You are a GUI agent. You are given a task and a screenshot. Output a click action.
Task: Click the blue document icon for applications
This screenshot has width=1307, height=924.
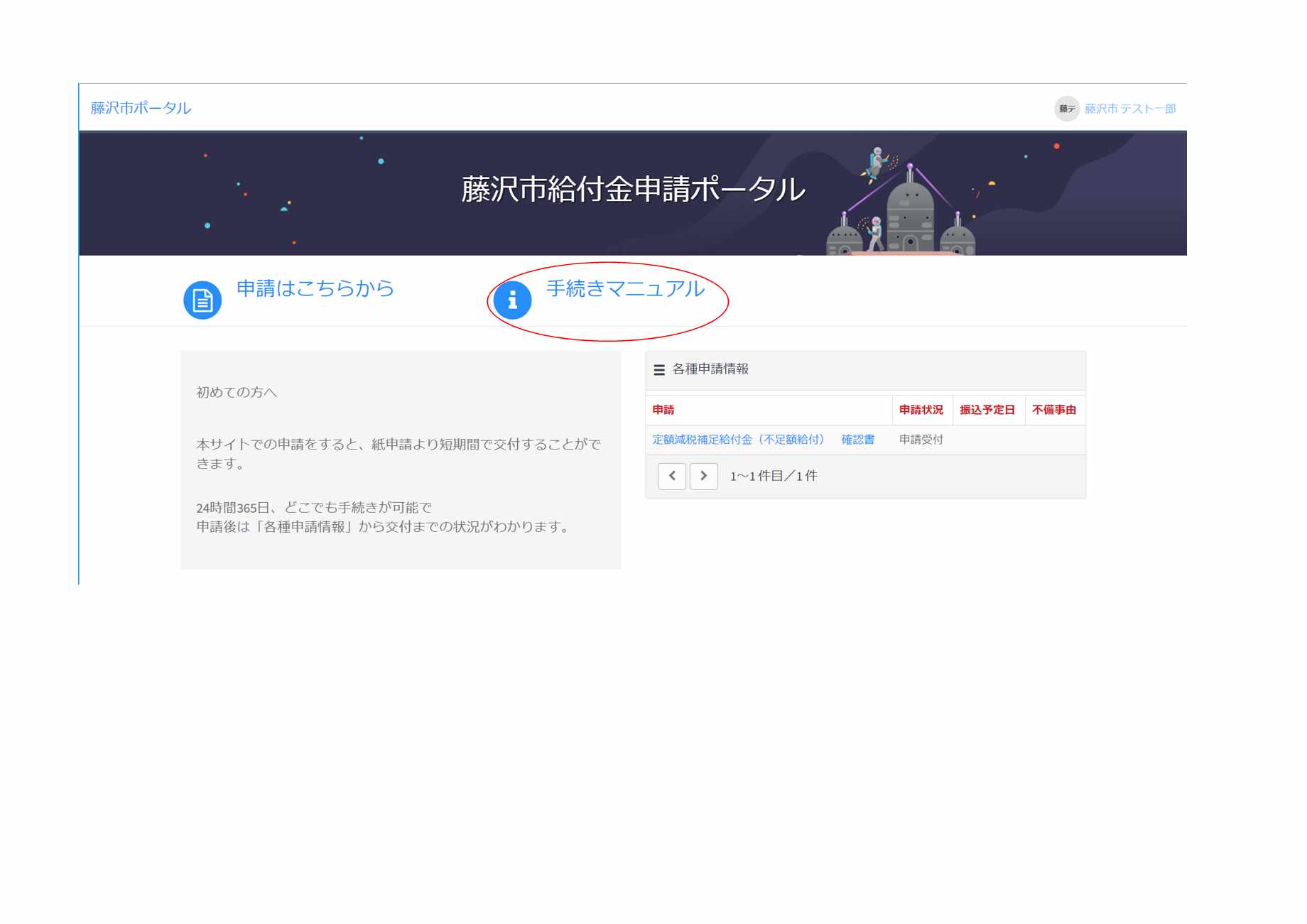pyautogui.click(x=202, y=300)
